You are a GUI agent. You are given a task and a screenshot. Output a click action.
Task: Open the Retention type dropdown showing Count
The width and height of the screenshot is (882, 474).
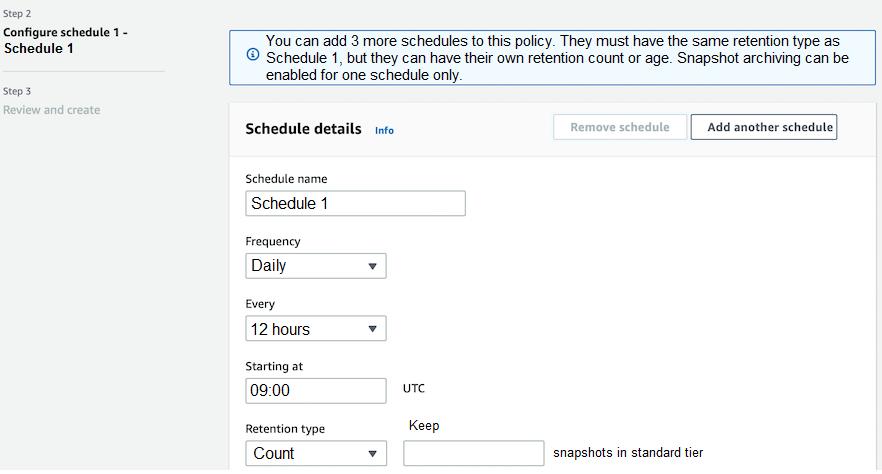(x=315, y=454)
